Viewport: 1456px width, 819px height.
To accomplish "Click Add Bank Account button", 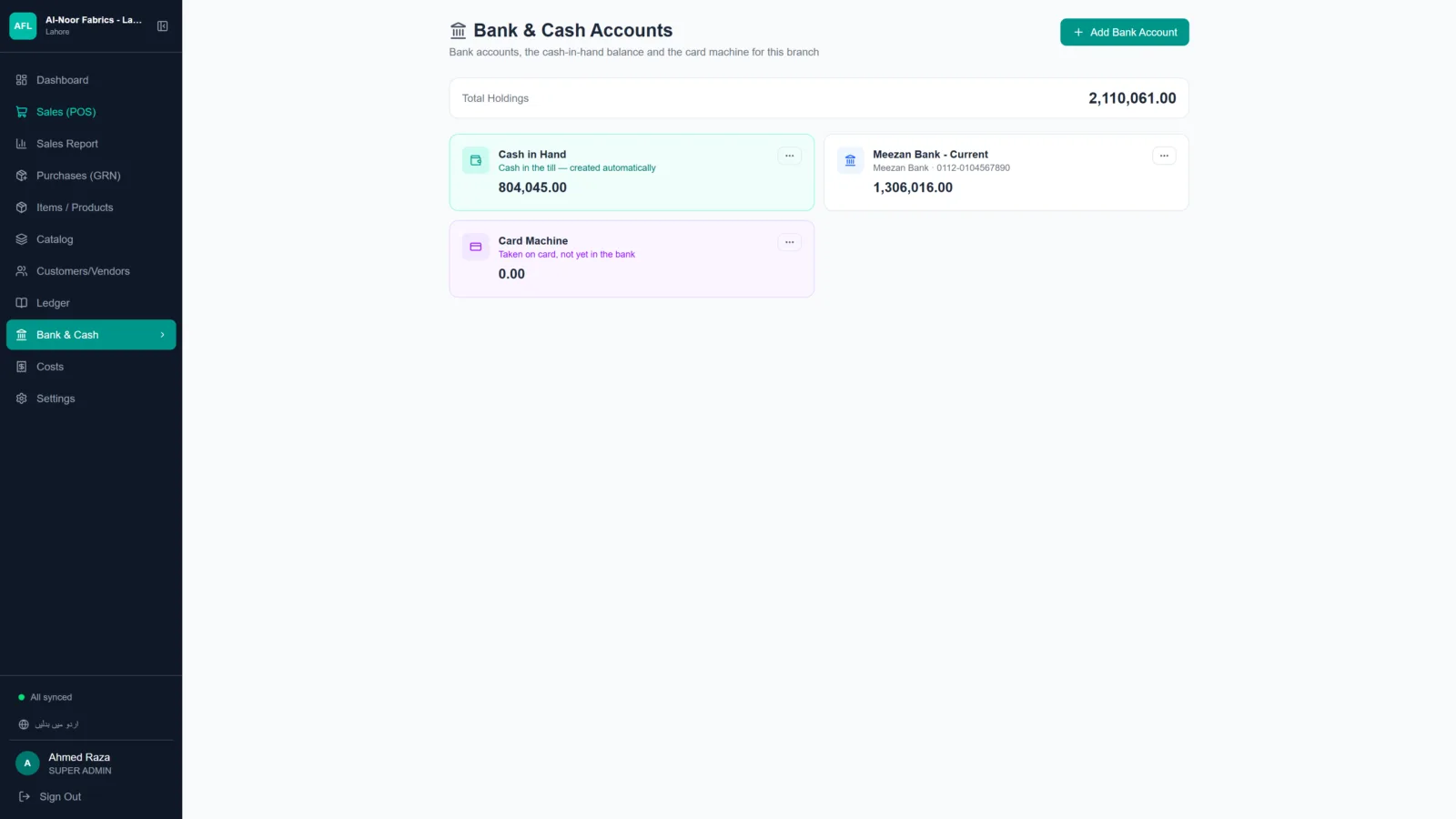I will tap(1124, 32).
